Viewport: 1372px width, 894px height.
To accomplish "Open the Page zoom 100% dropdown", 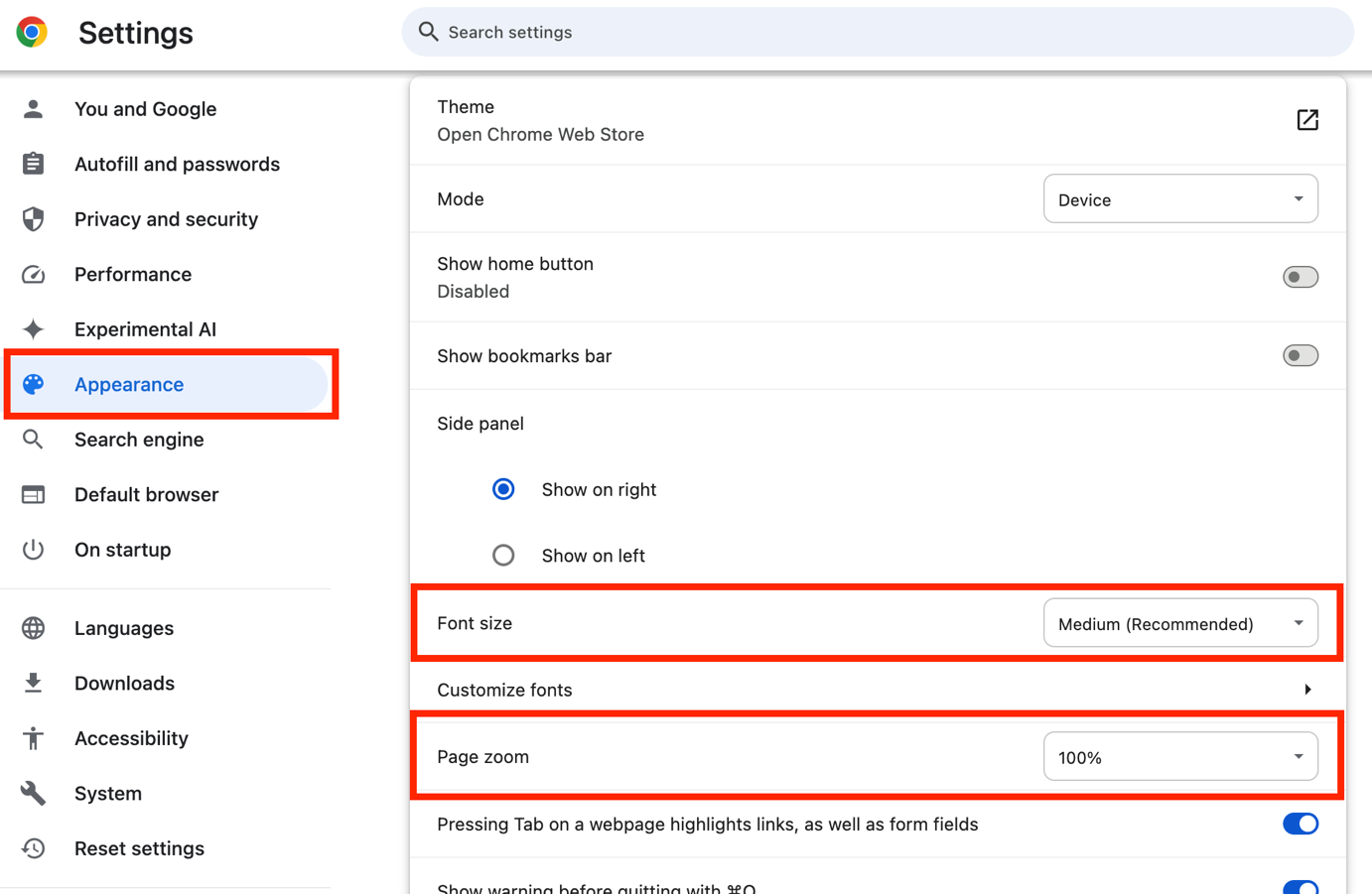I will (x=1179, y=757).
